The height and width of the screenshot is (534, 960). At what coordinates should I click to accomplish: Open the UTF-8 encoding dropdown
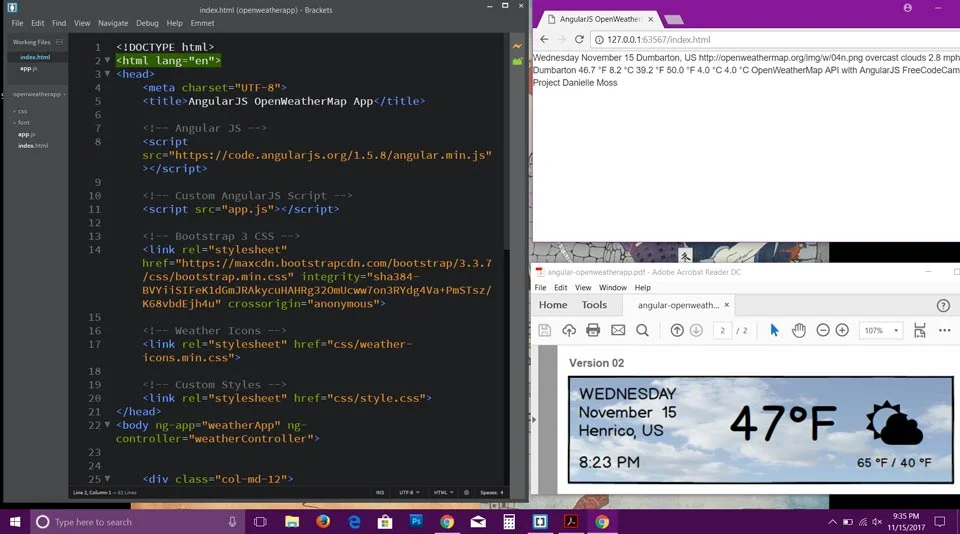(x=409, y=492)
